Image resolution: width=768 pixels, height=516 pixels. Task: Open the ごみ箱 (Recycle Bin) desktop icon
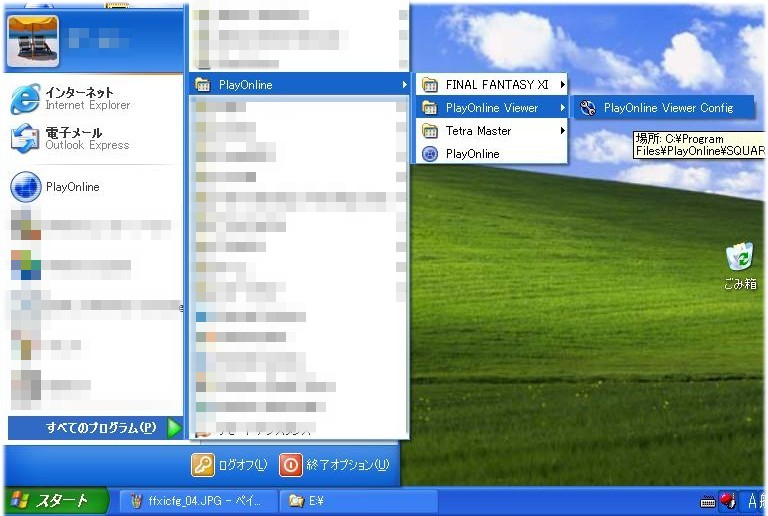click(740, 267)
